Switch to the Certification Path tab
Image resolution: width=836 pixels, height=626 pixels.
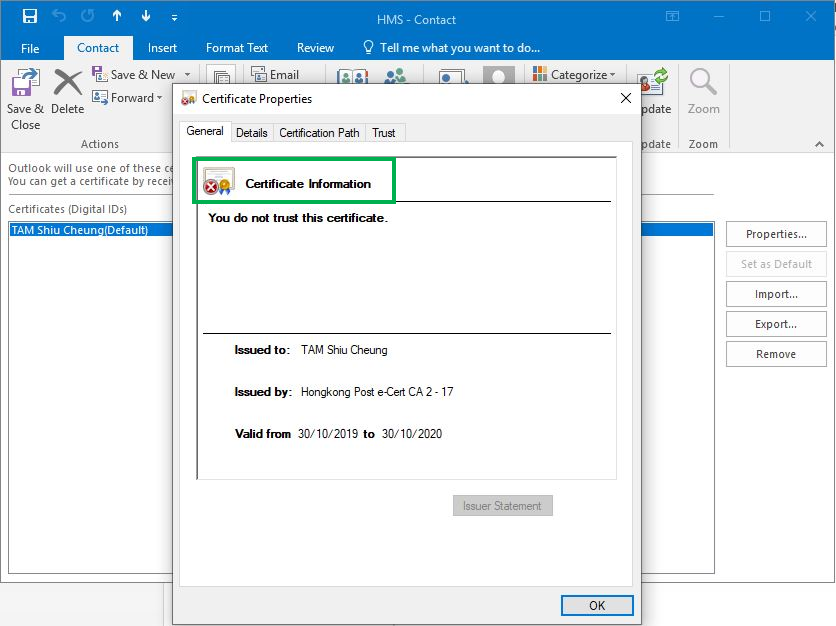pos(318,132)
